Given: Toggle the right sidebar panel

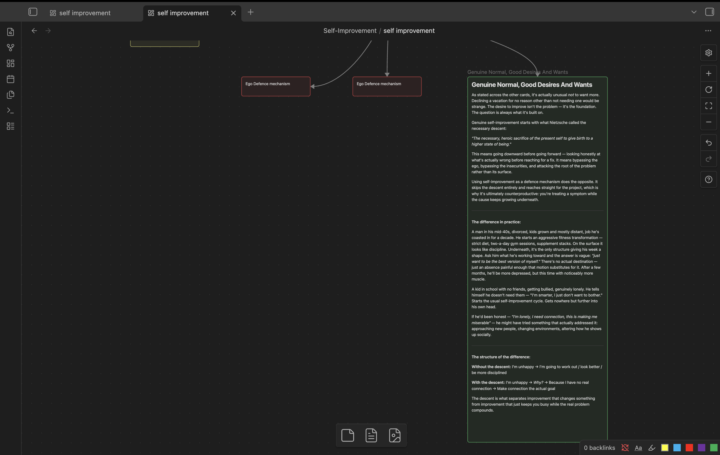Looking at the screenshot, I should click(709, 12).
